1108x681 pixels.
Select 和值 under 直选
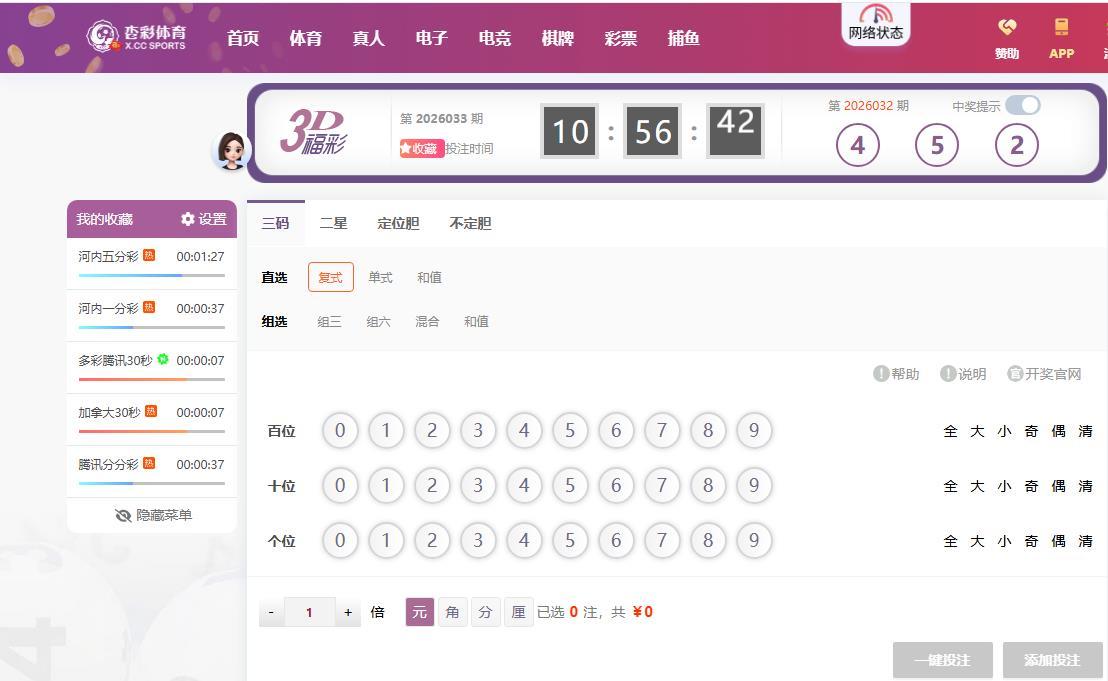[430, 278]
